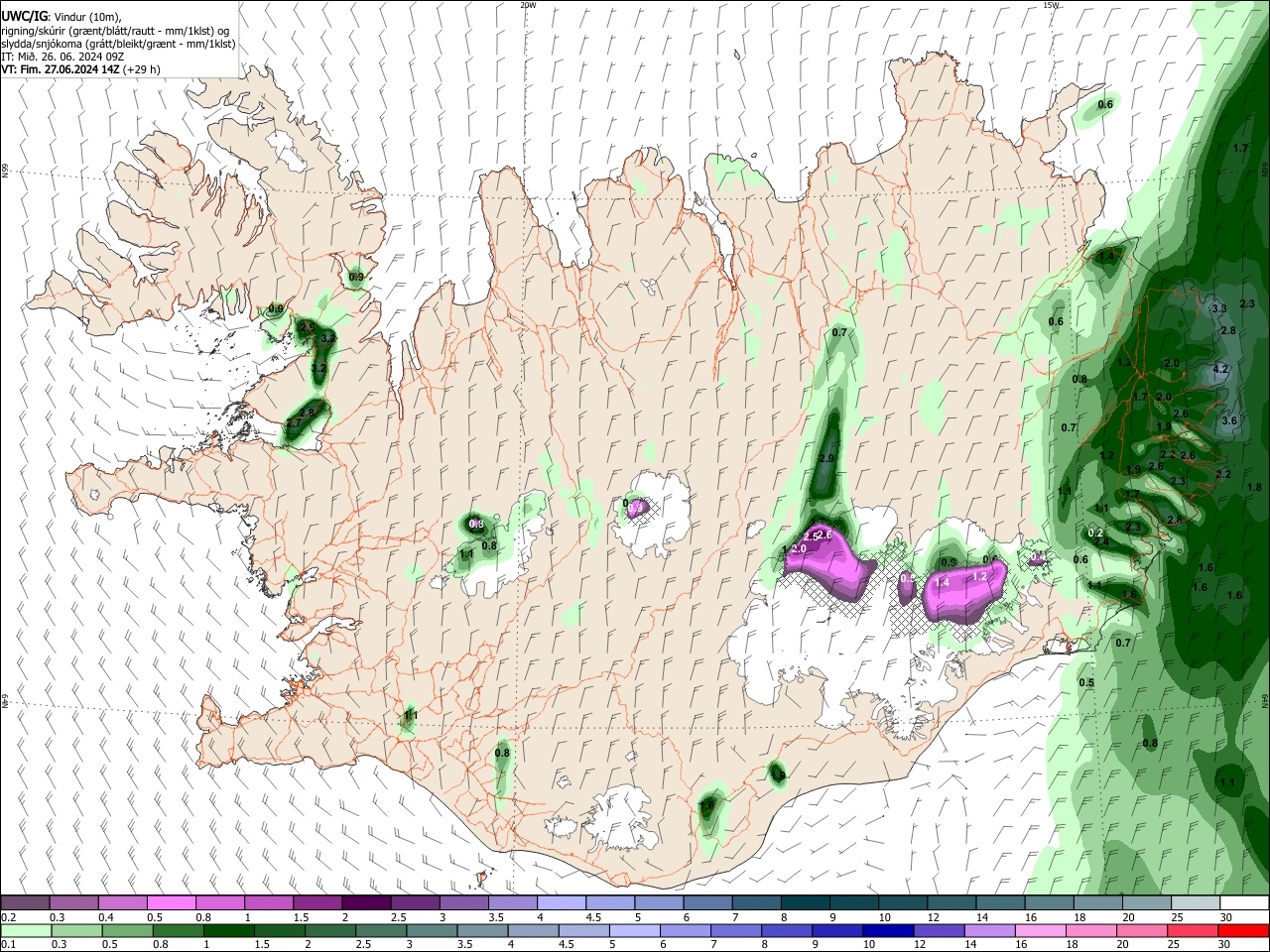Select the pale periwinkle 4 swatch on the snow scale
The height and width of the screenshot is (952, 1270).
point(562,903)
